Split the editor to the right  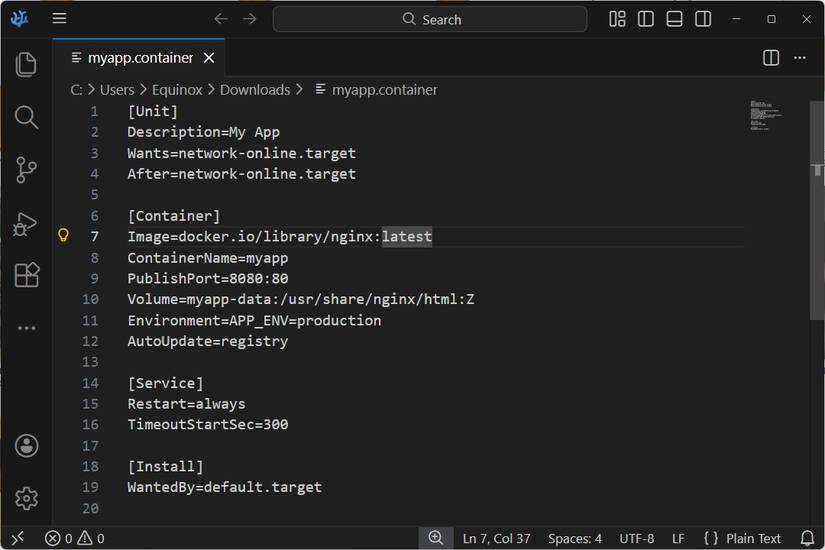(x=771, y=57)
